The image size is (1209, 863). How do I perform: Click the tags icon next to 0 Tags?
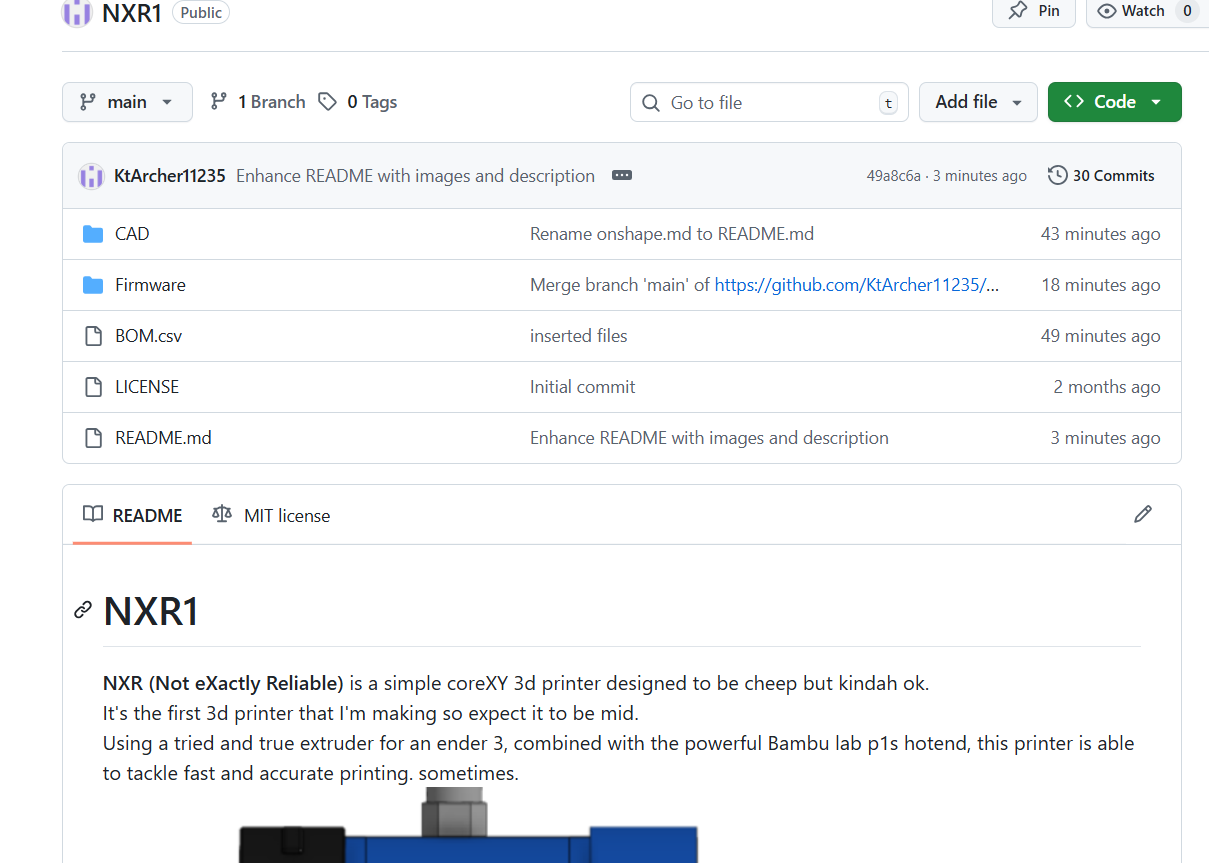(x=327, y=102)
